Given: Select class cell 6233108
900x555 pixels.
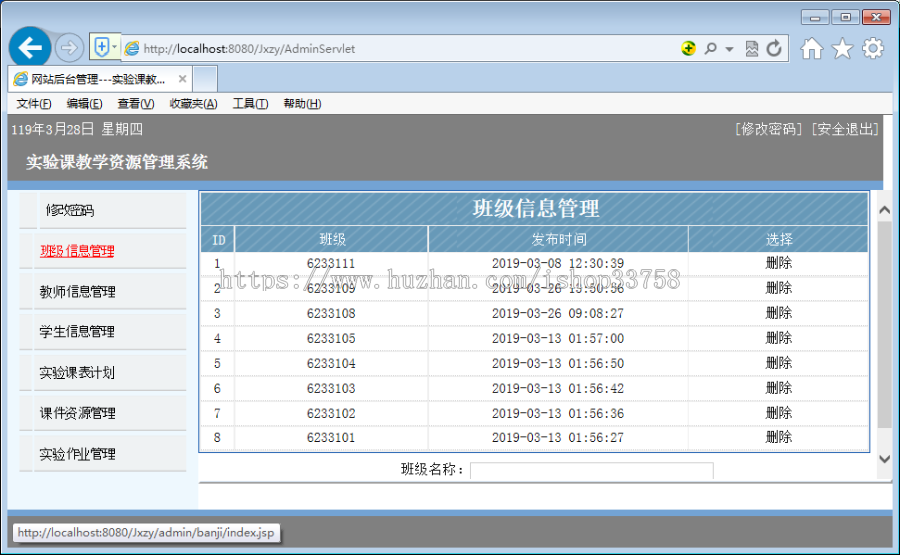Looking at the screenshot, I should 331,313.
